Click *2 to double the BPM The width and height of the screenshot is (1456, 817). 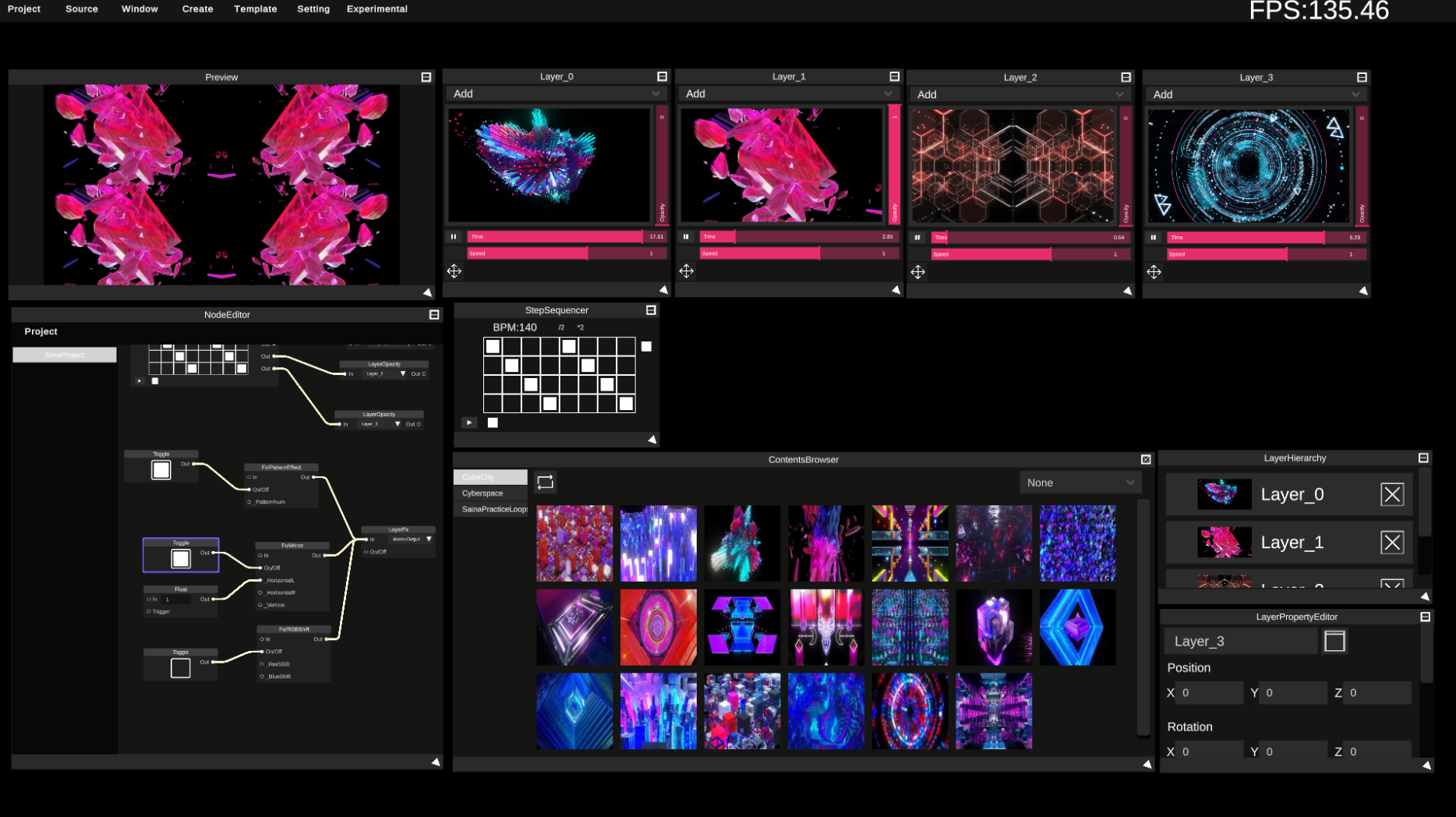580,327
